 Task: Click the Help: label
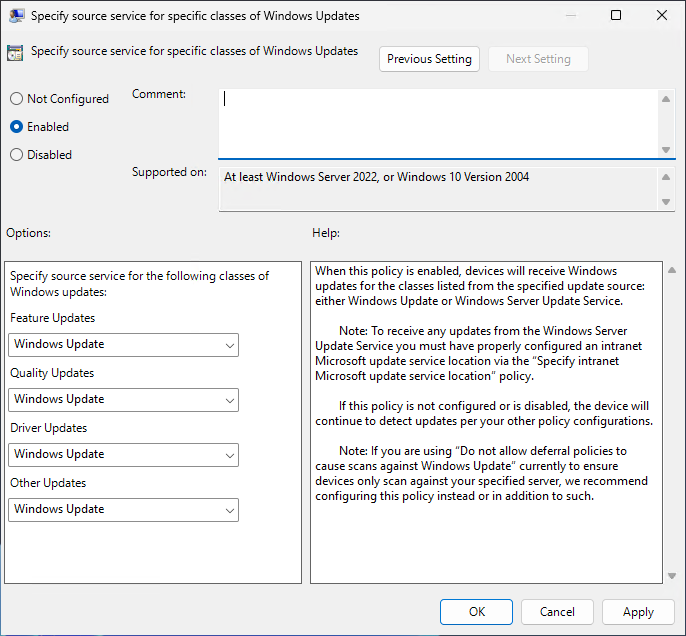(x=326, y=233)
